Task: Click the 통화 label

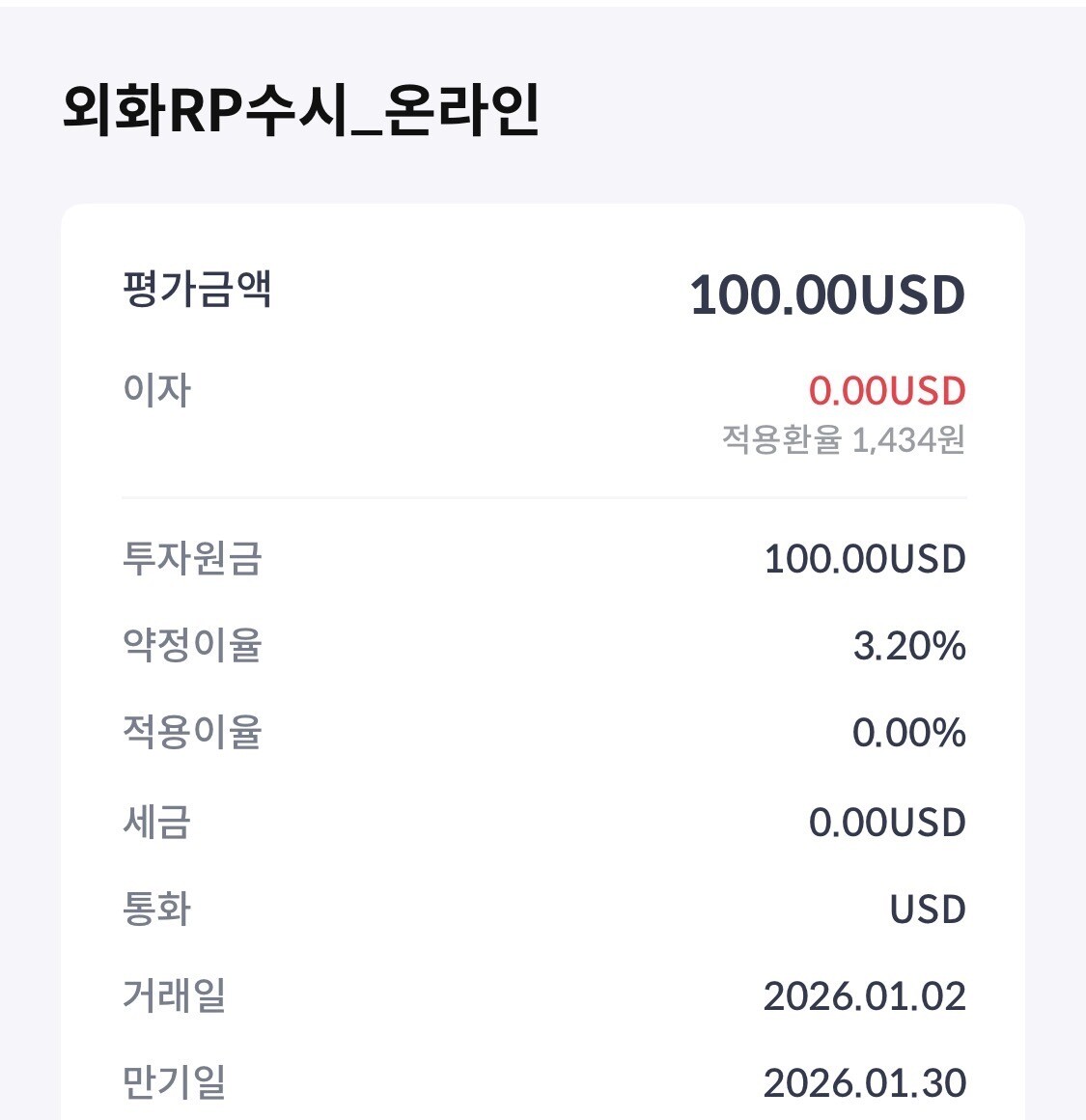Action: point(156,909)
